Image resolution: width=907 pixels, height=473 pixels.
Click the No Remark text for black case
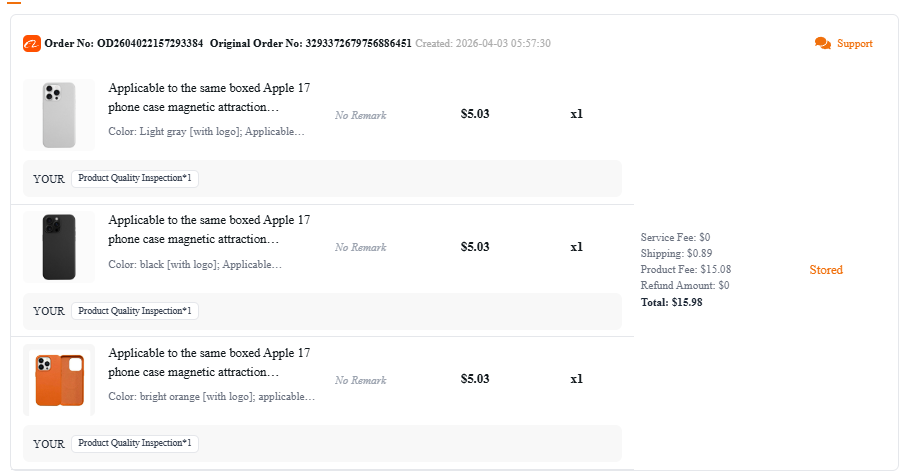click(360, 247)
